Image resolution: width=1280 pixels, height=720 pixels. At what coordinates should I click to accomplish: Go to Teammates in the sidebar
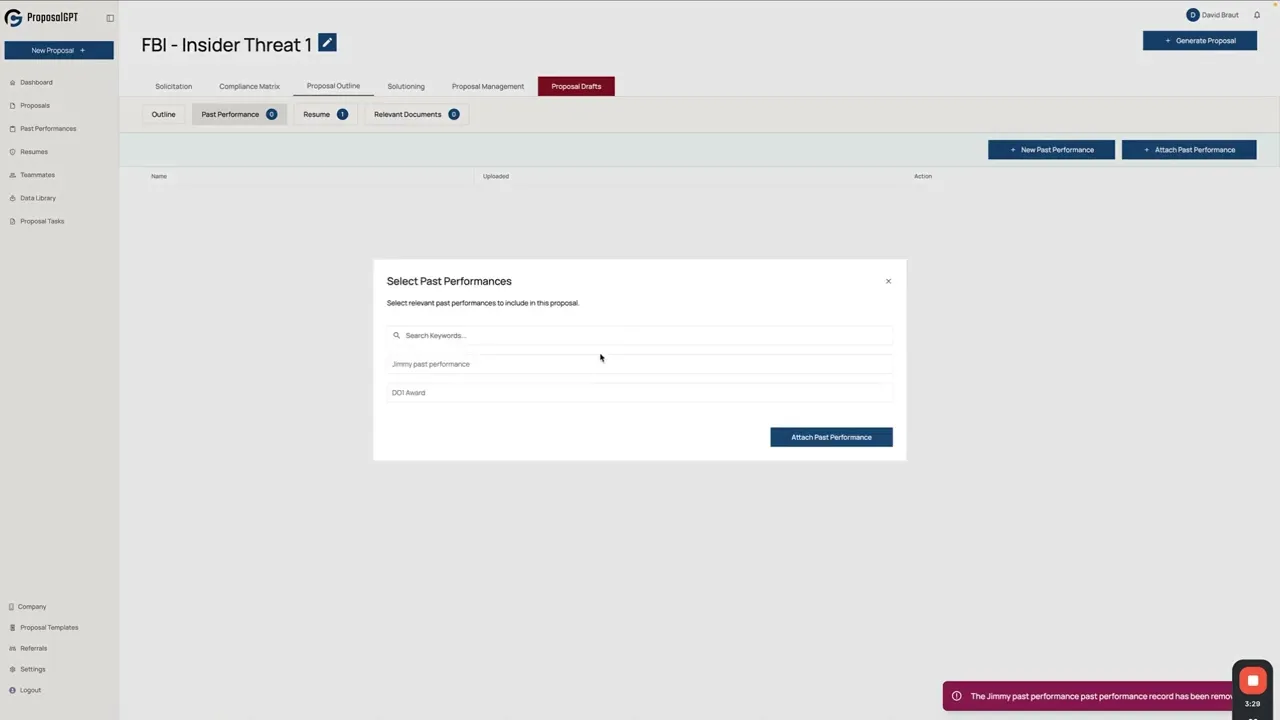37,175
